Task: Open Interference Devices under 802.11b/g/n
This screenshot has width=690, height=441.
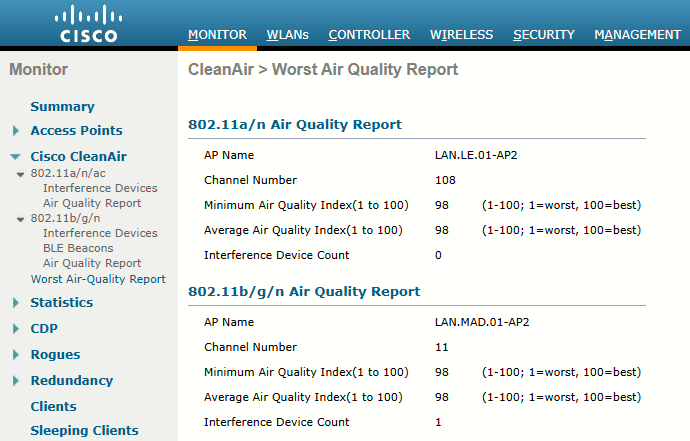Action: 100,233
